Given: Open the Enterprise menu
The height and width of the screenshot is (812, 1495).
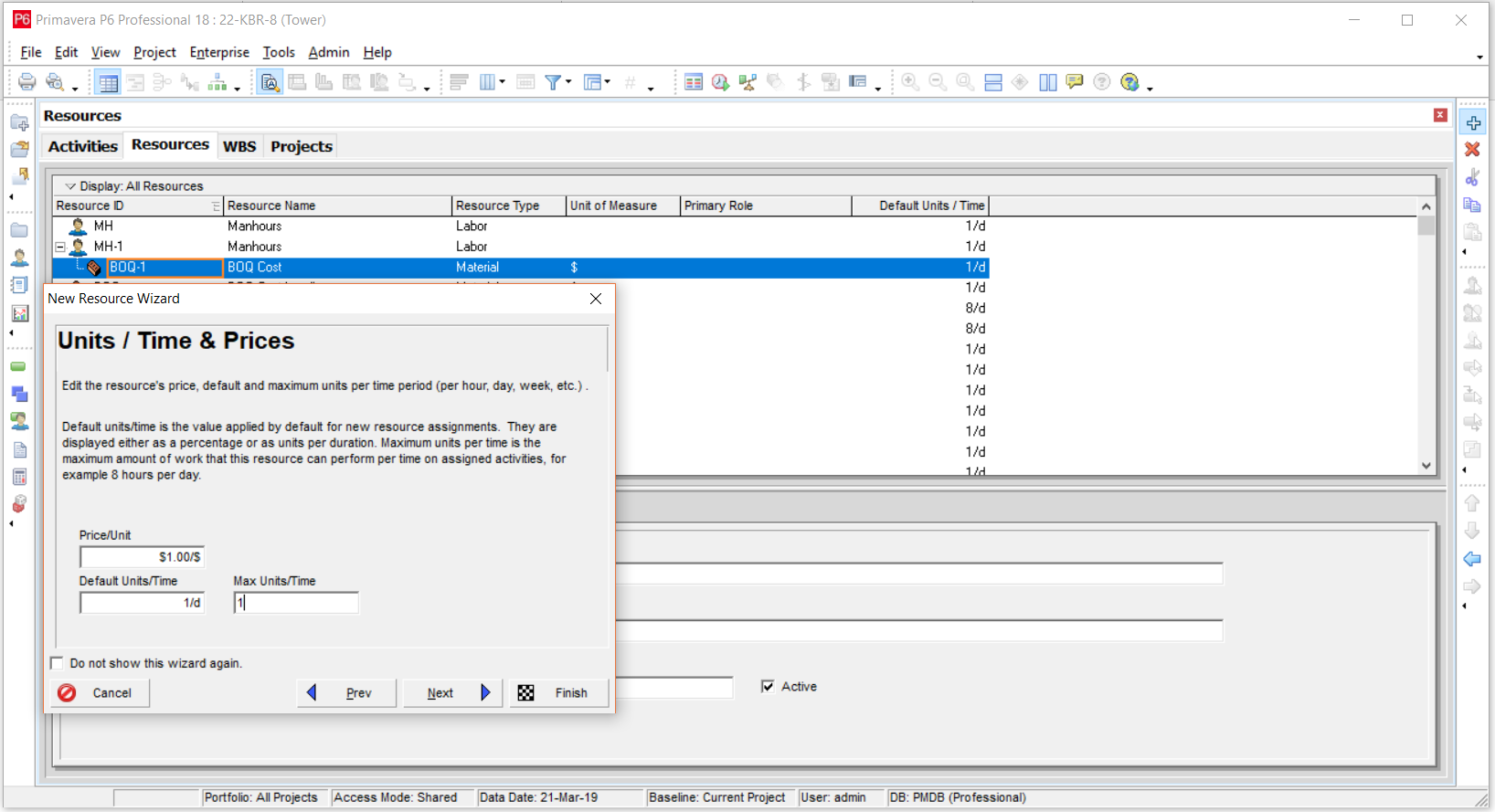Looking at the screenshot, I should pos(219,52).
